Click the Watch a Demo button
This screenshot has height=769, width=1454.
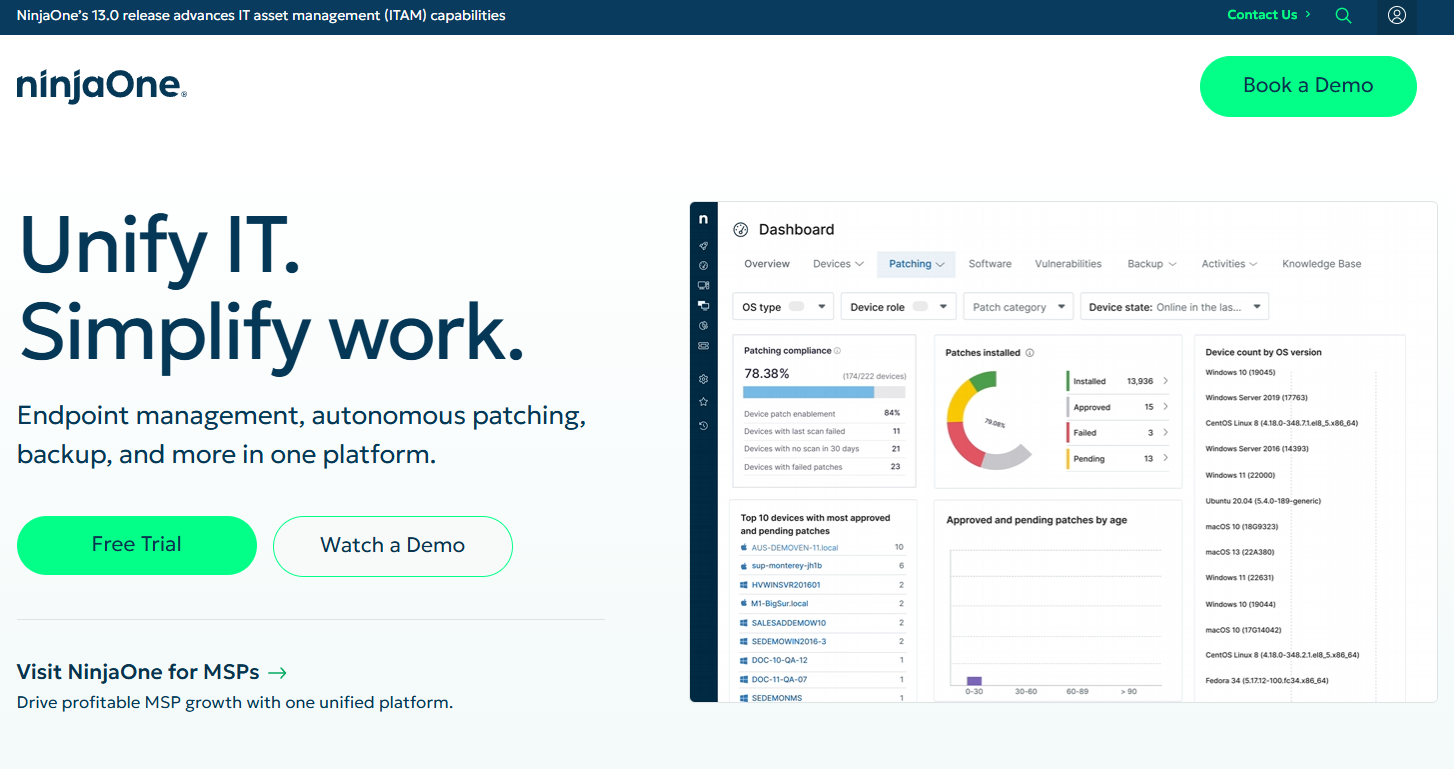(x=393, y=546)
